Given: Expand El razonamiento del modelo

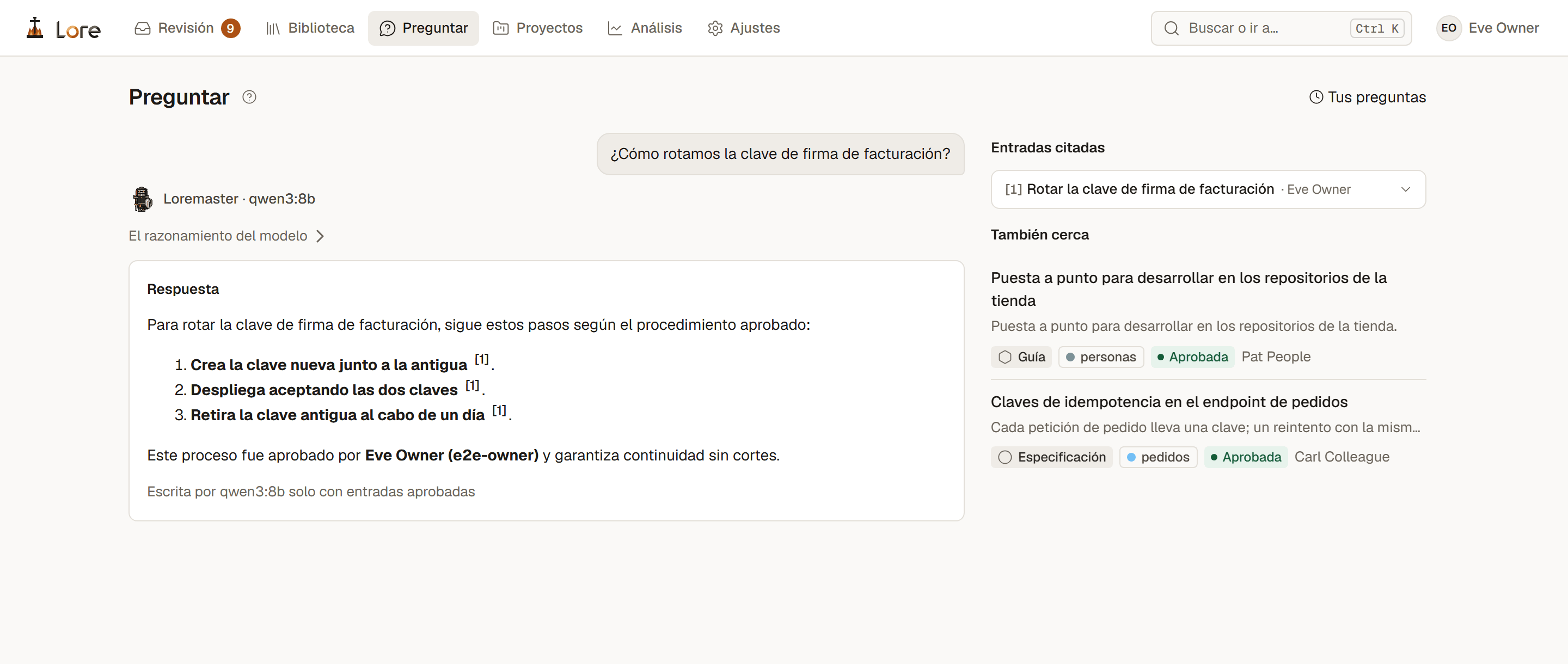Looking at the screenshot, I should click(226, 236).
